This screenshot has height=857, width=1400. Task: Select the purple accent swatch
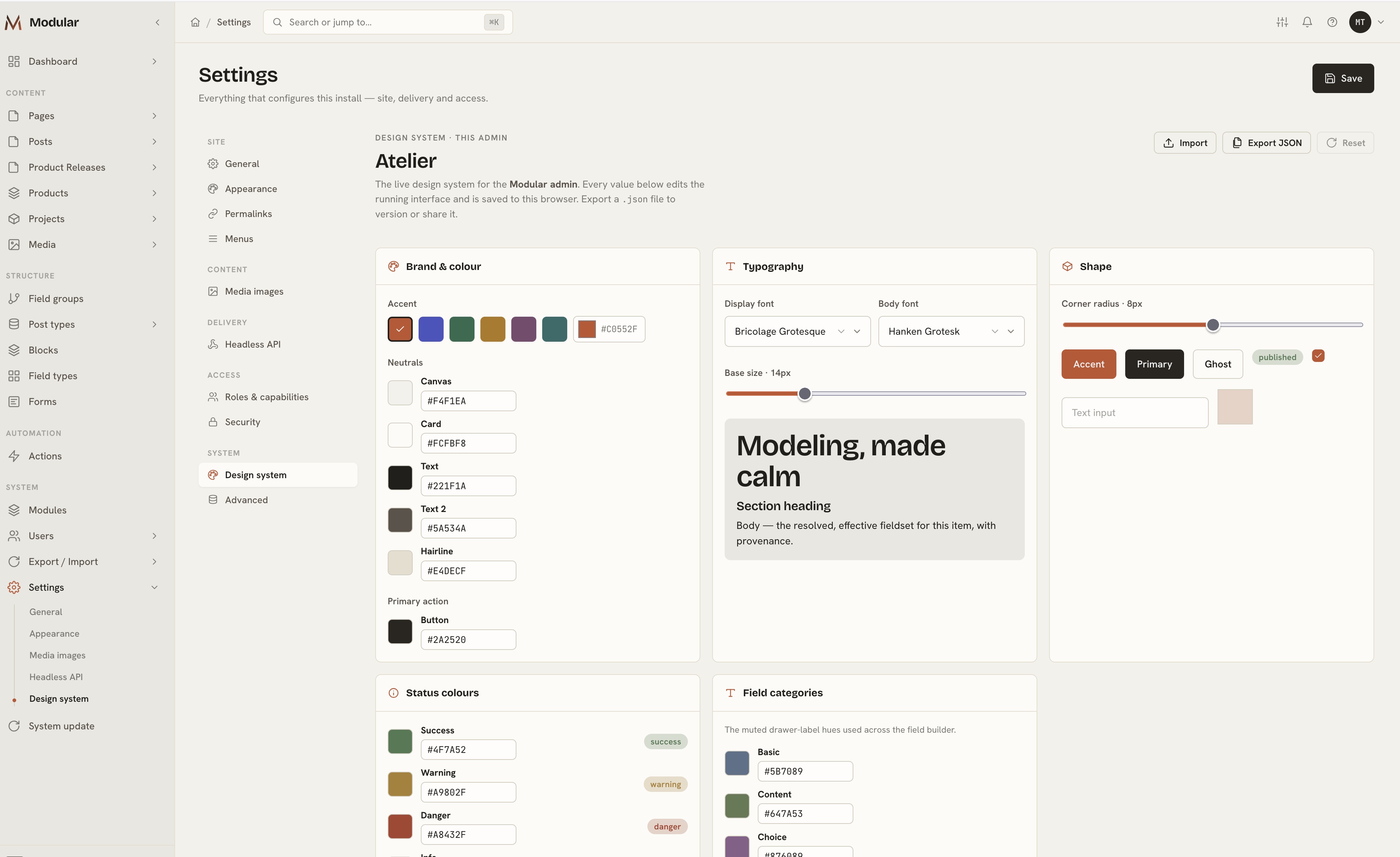coord(524,329)
